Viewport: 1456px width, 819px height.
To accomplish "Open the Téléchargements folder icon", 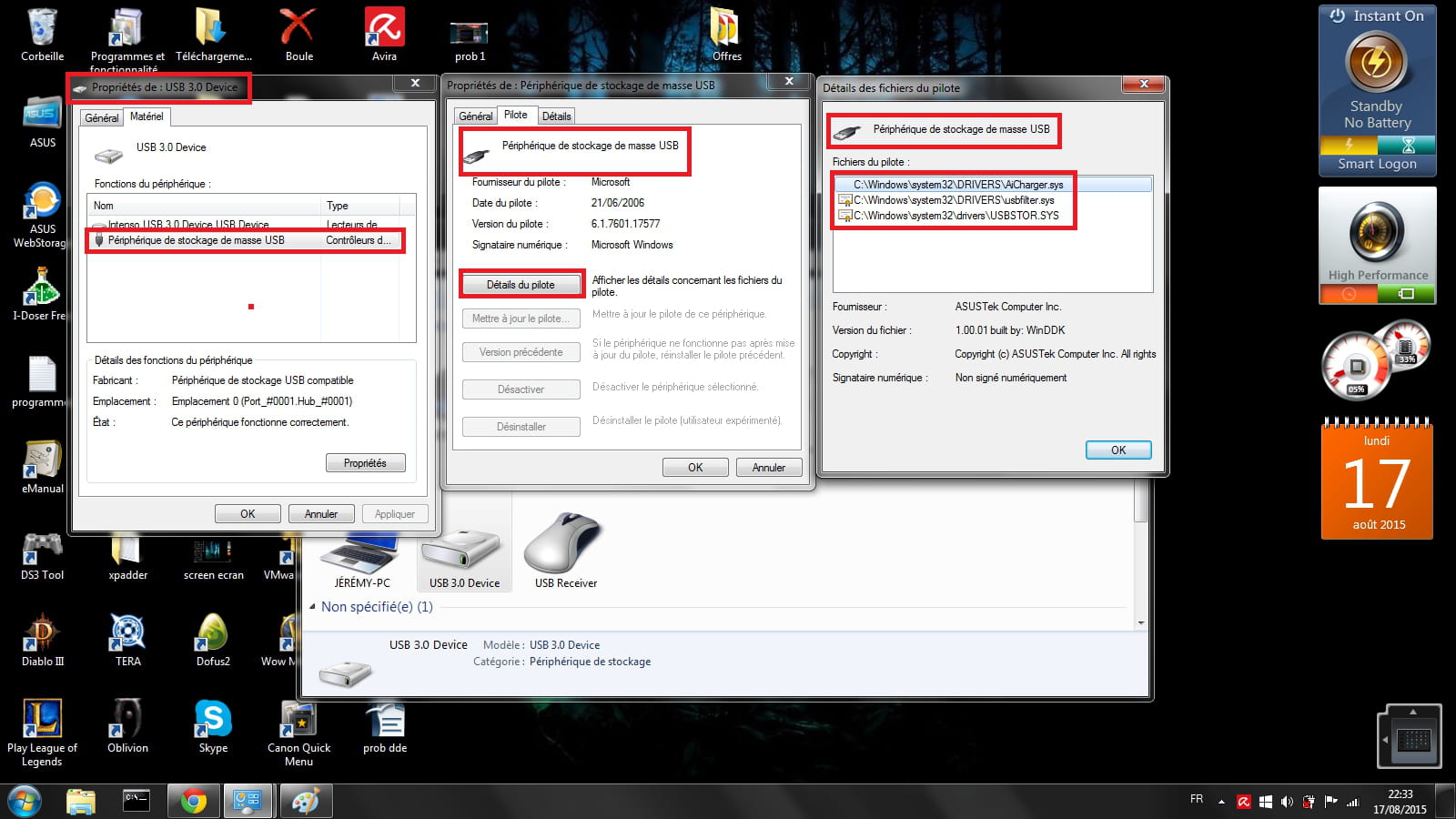I will point(214,35).
